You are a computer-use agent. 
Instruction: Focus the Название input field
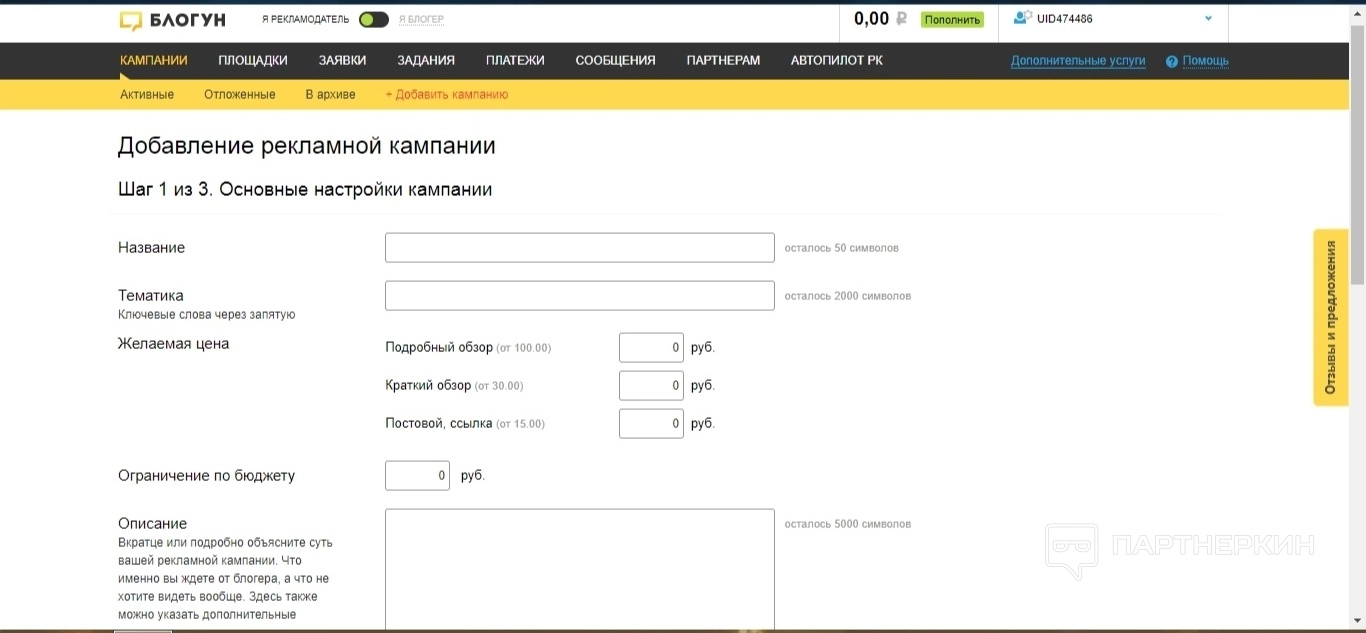click(x=580, y=247)
